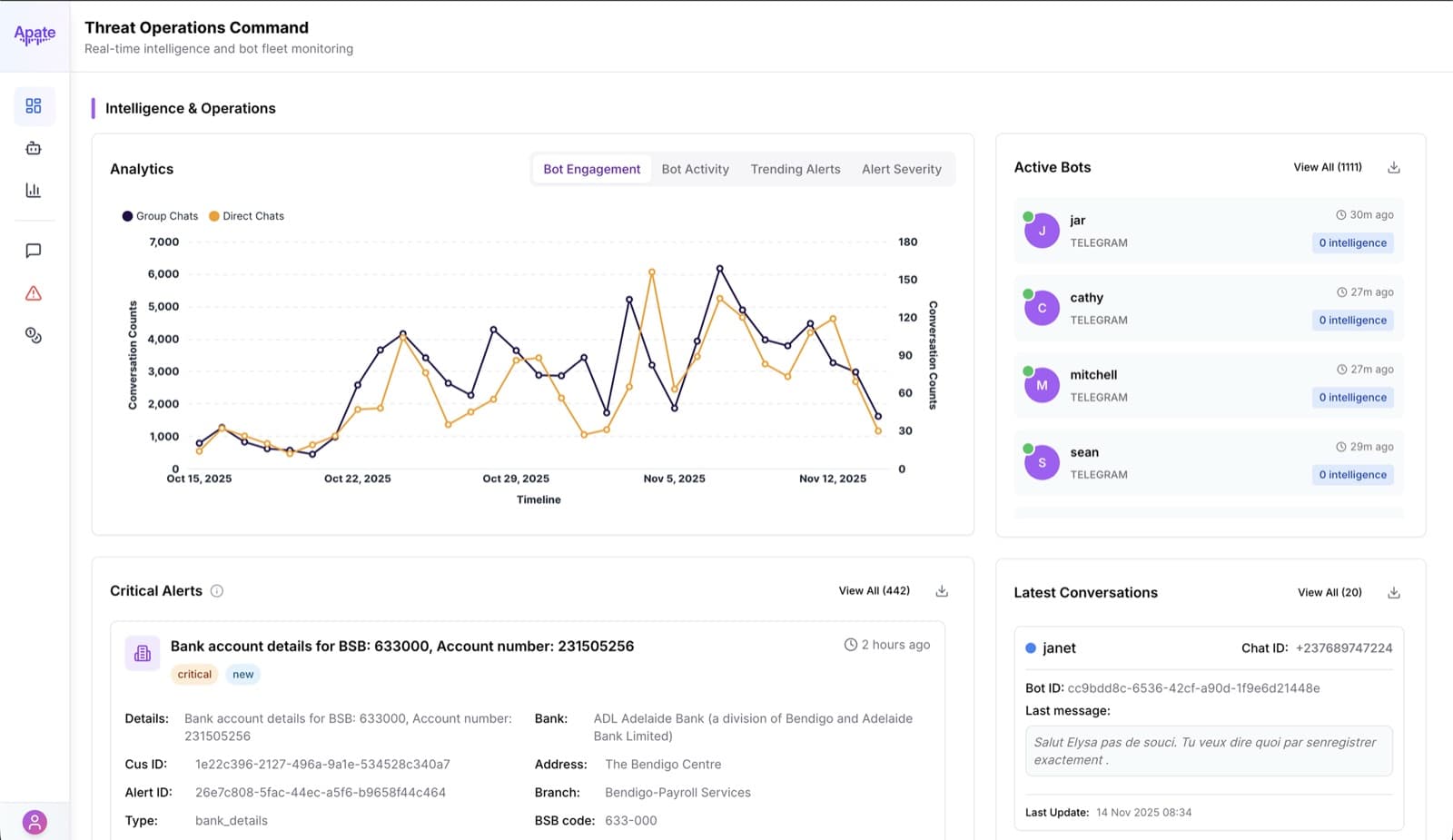Click the bank building alert icon
This screenshot has height=840, width=1453.
[143, 653]
